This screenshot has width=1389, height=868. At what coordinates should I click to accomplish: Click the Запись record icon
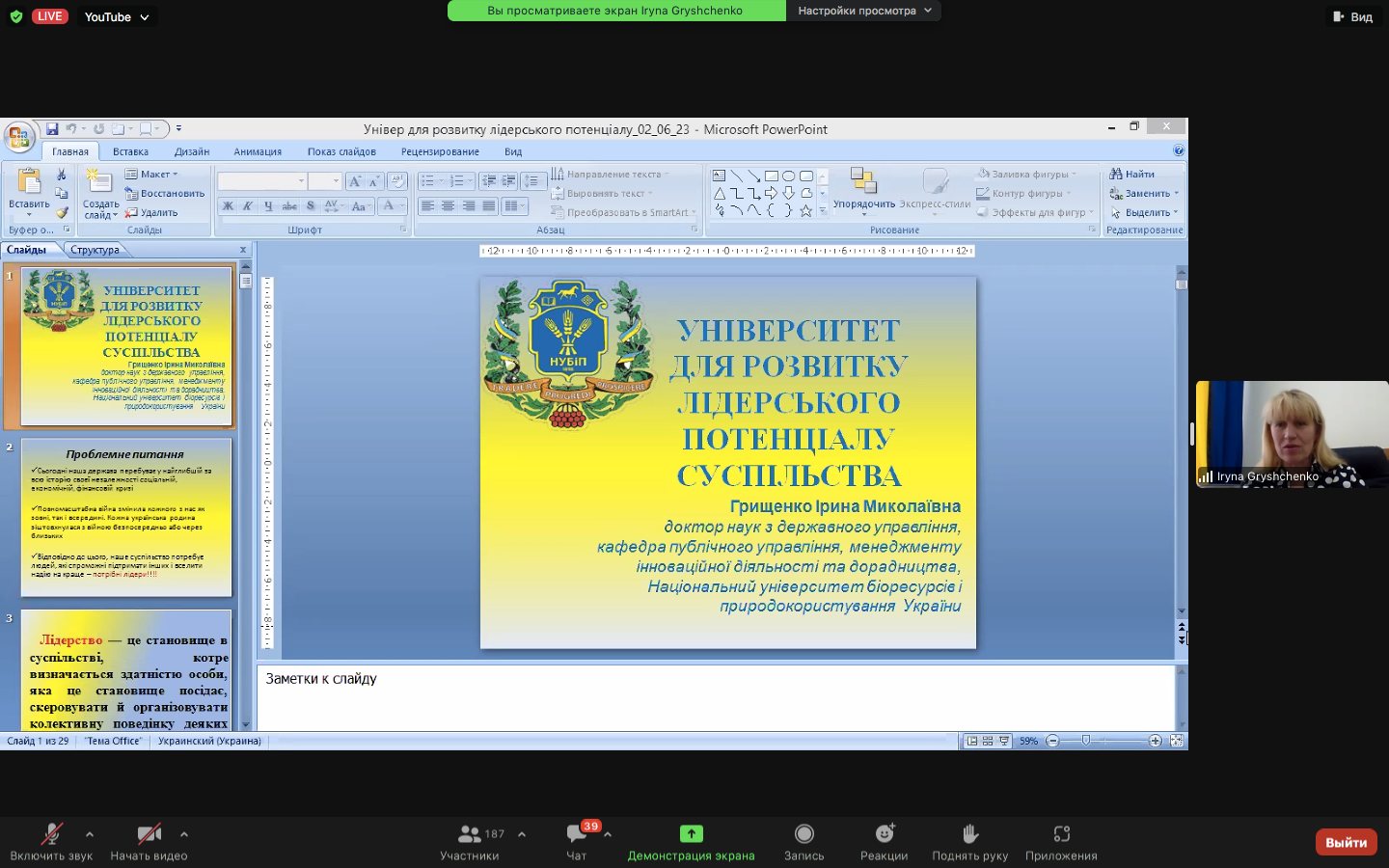tap(803, 834)
